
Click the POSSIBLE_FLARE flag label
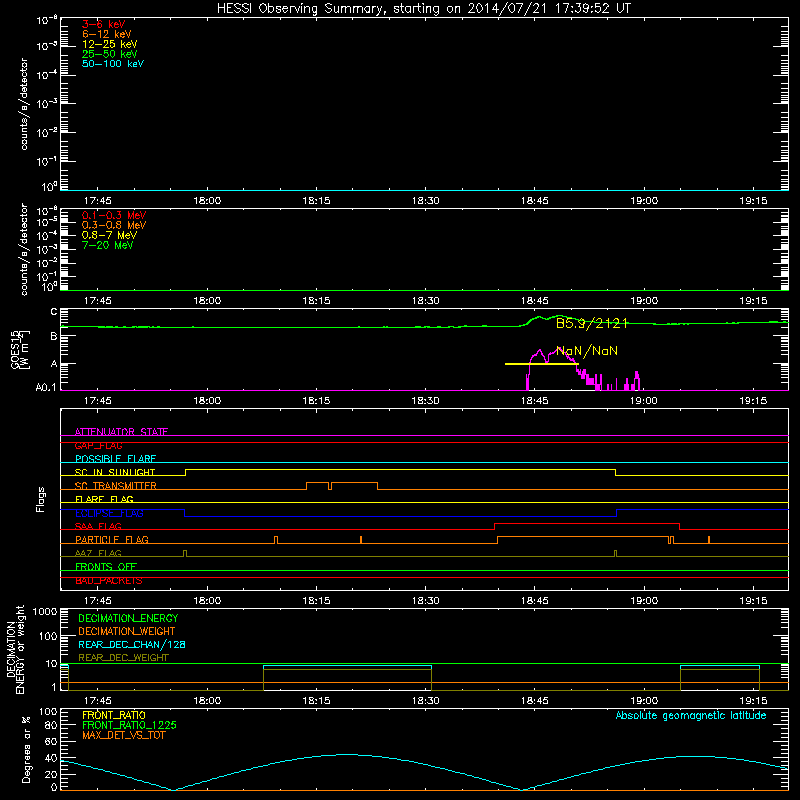[x=115, y=459]
